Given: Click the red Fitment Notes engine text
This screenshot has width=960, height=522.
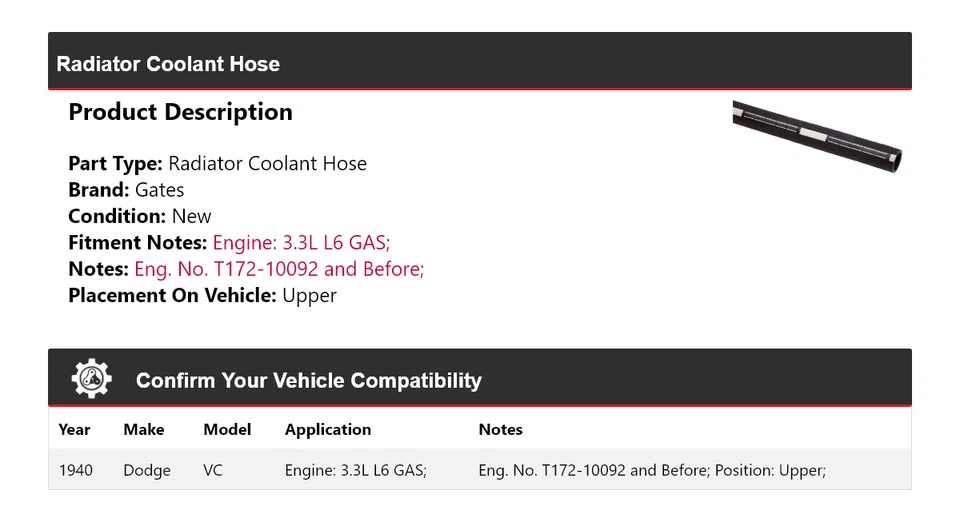Looking at the screenshot, I should [x=301, y=242].
